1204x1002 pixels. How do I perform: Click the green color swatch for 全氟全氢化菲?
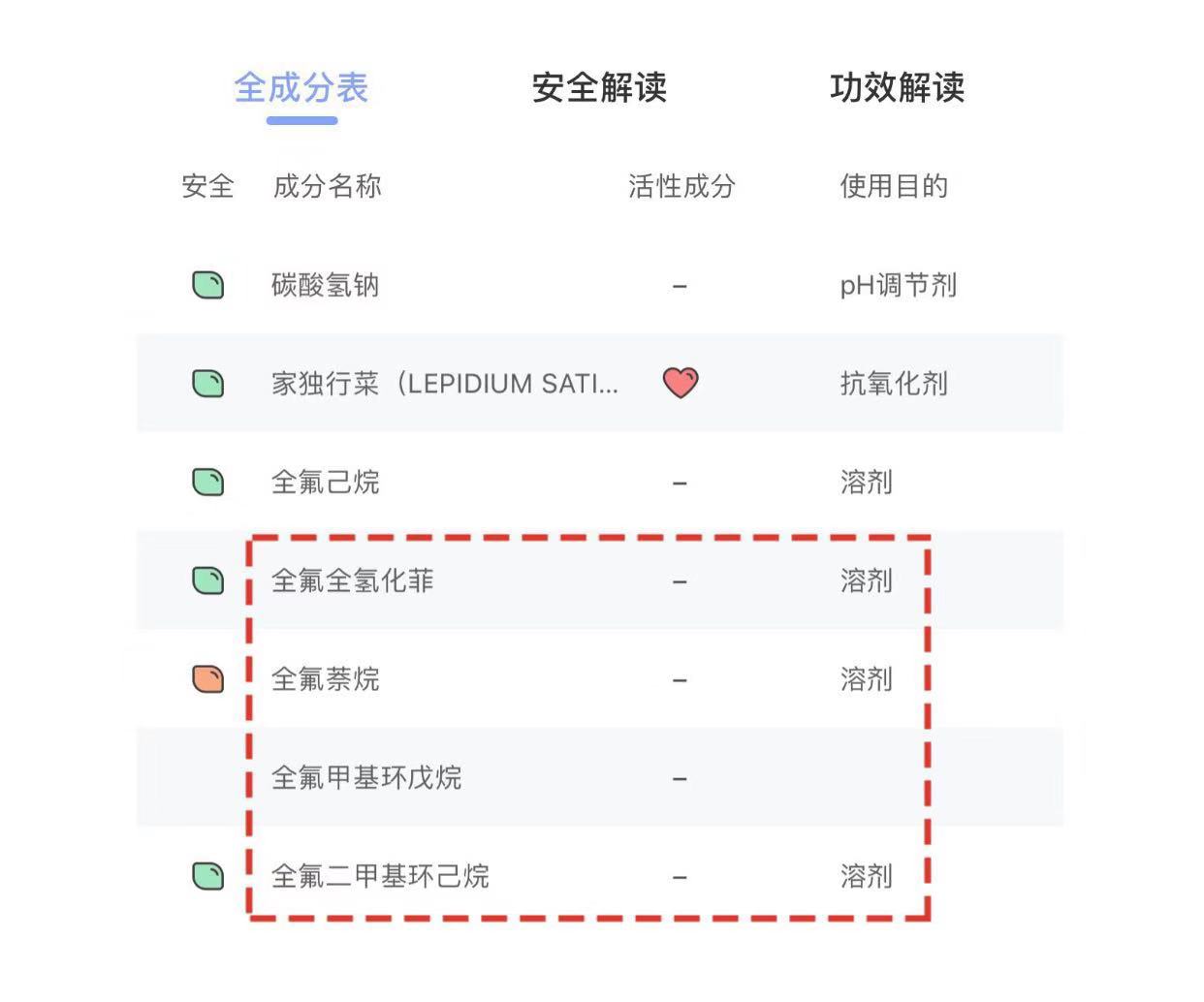coord(208,580)
